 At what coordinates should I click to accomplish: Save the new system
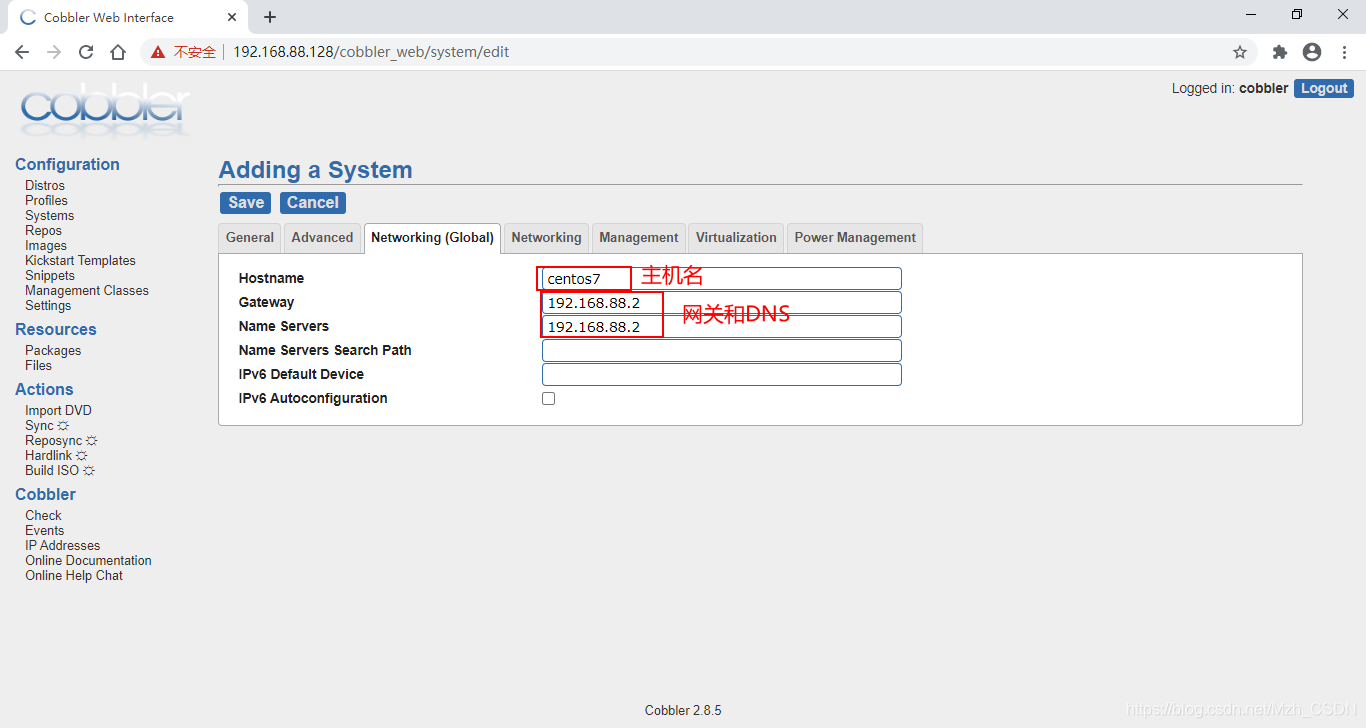pyautogui.click(x=246, y=202)
